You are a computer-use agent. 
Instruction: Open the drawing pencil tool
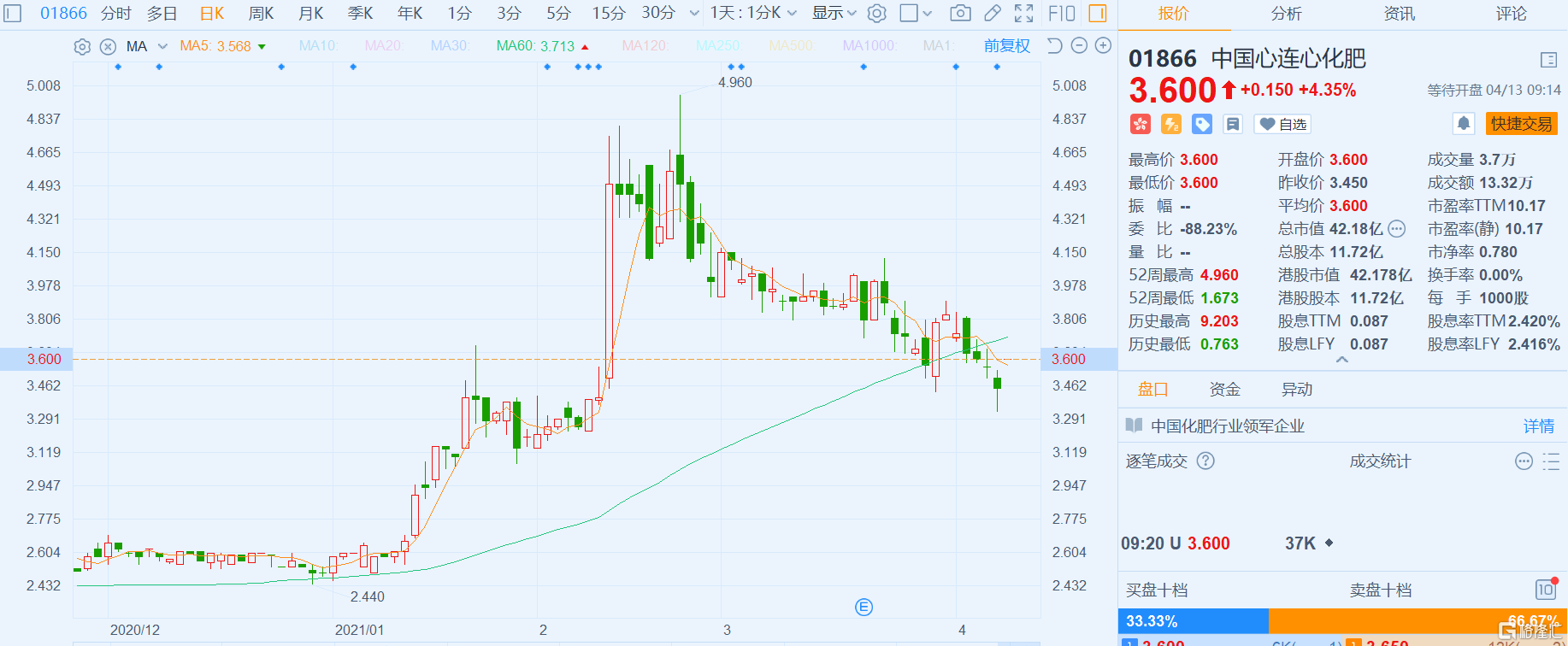993,13
